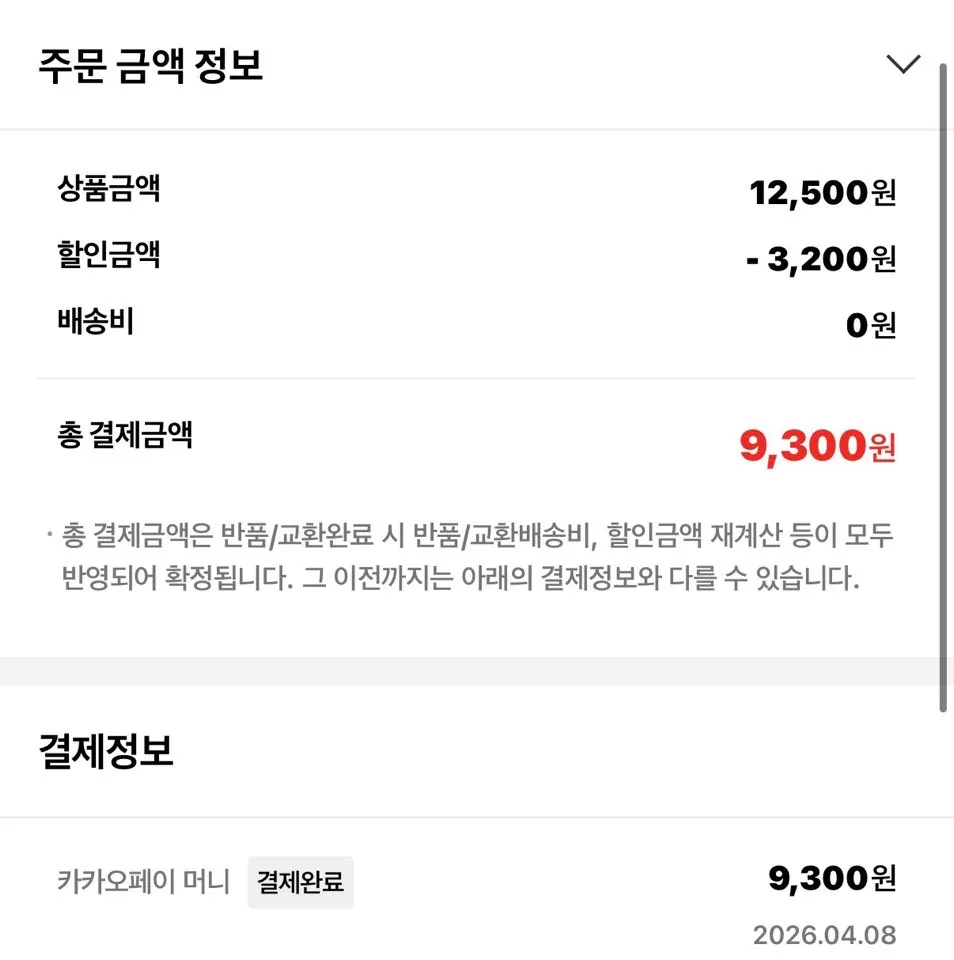Select the 상품금액 label
This screenshot has width=954, height=960.
click(x=109, y=188)
